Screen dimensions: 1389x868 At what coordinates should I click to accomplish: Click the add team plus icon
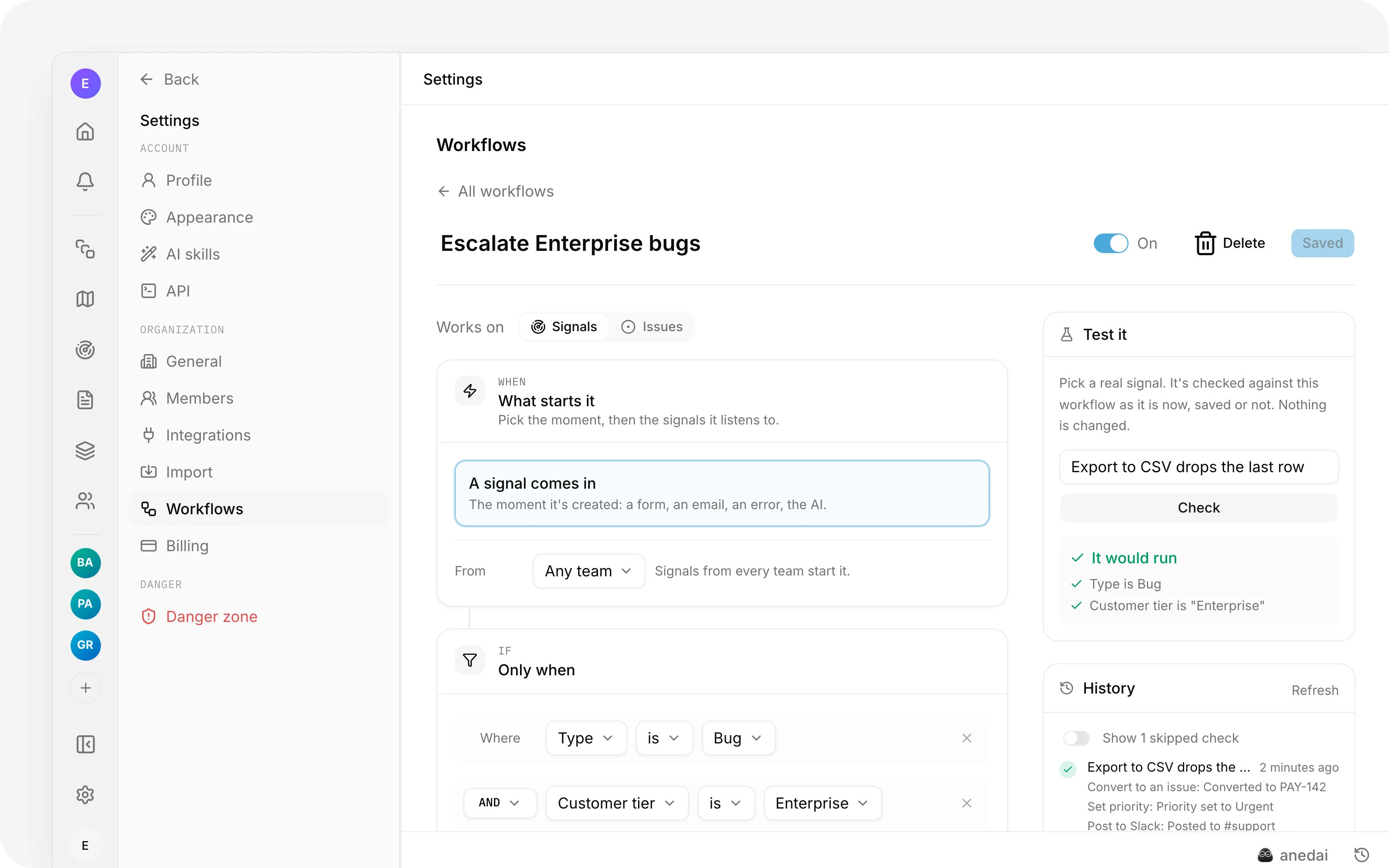(86, 688)
